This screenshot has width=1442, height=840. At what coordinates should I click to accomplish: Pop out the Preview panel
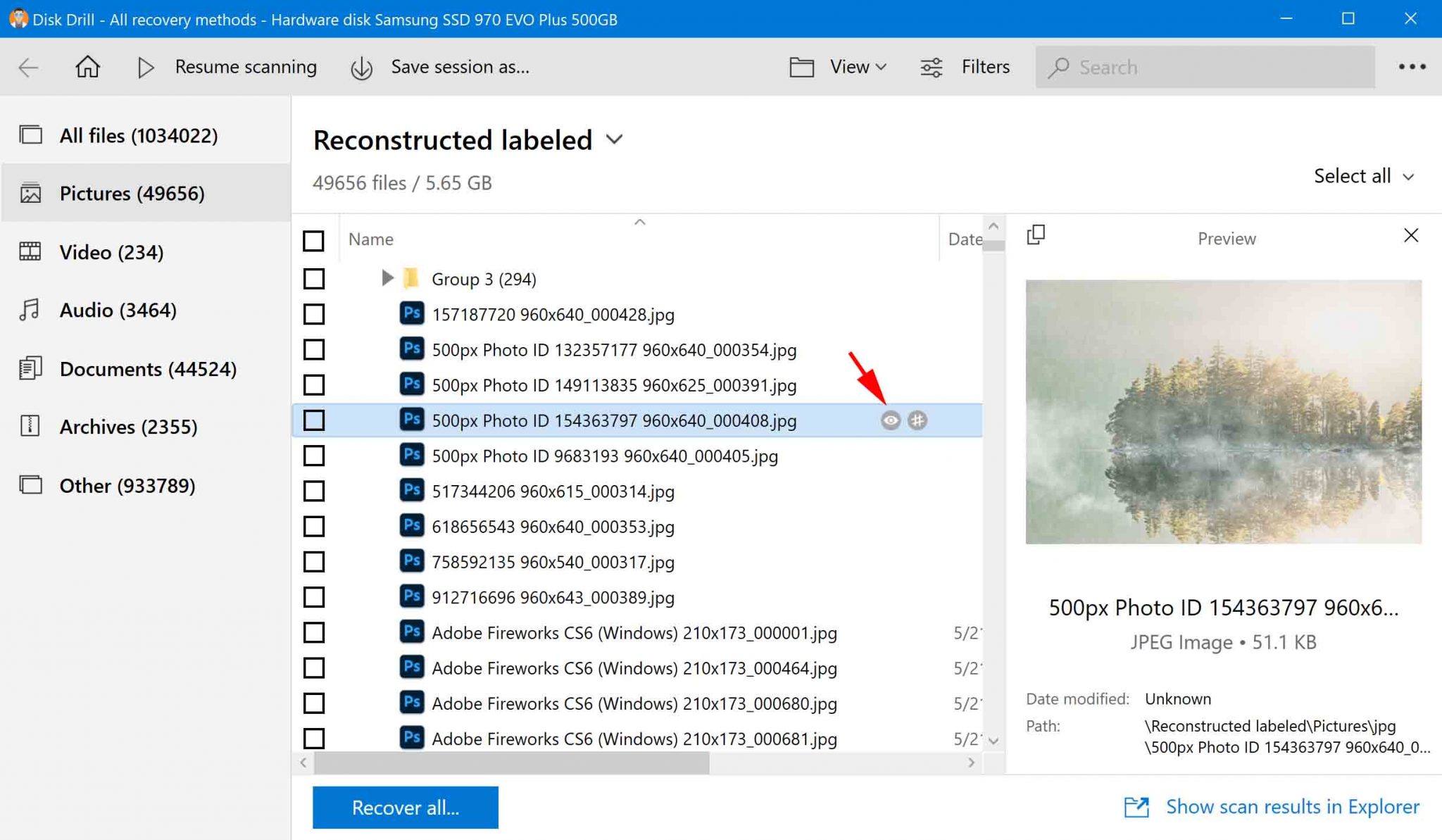pos(1035,235)
